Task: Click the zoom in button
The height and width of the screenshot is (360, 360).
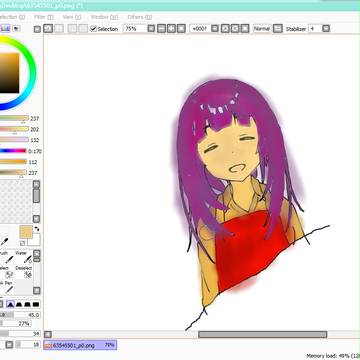Action: pyautogui.click(x=171, y=29)
